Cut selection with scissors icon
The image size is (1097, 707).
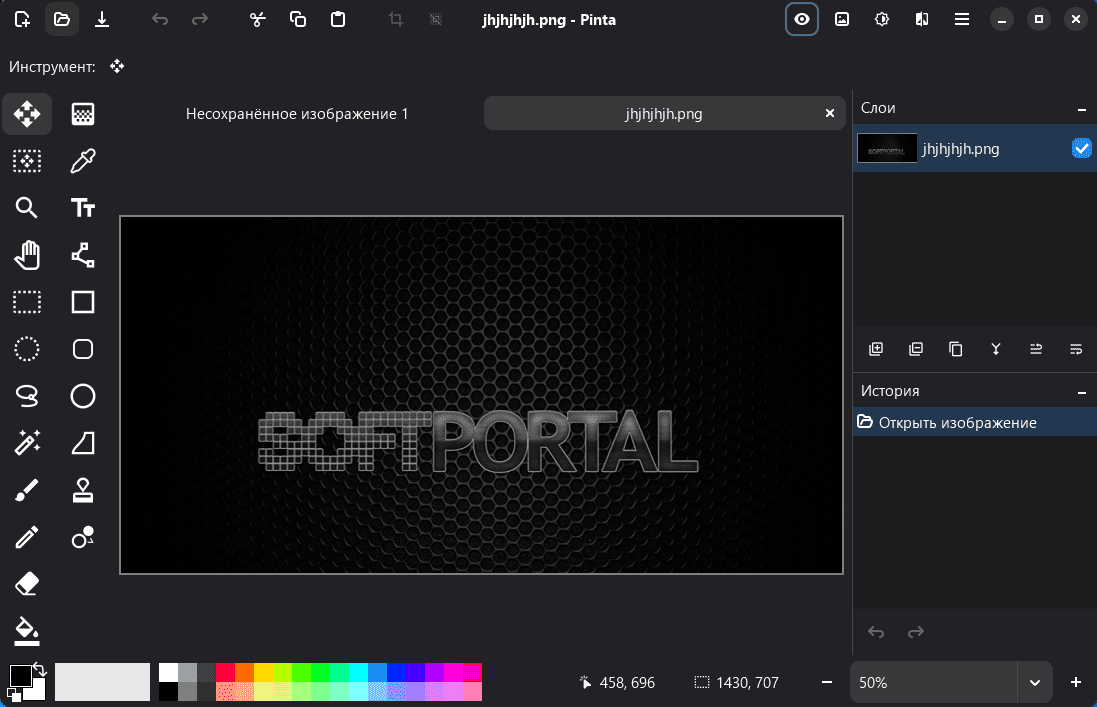[258, 20]
